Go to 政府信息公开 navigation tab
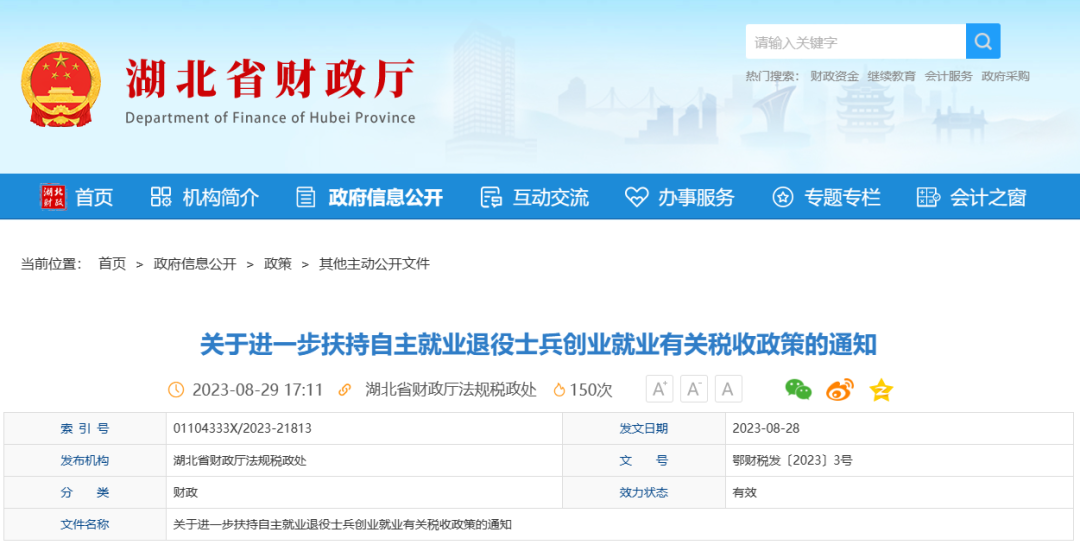Viewport: 1080px width, 545px height. tap(369, 197)
